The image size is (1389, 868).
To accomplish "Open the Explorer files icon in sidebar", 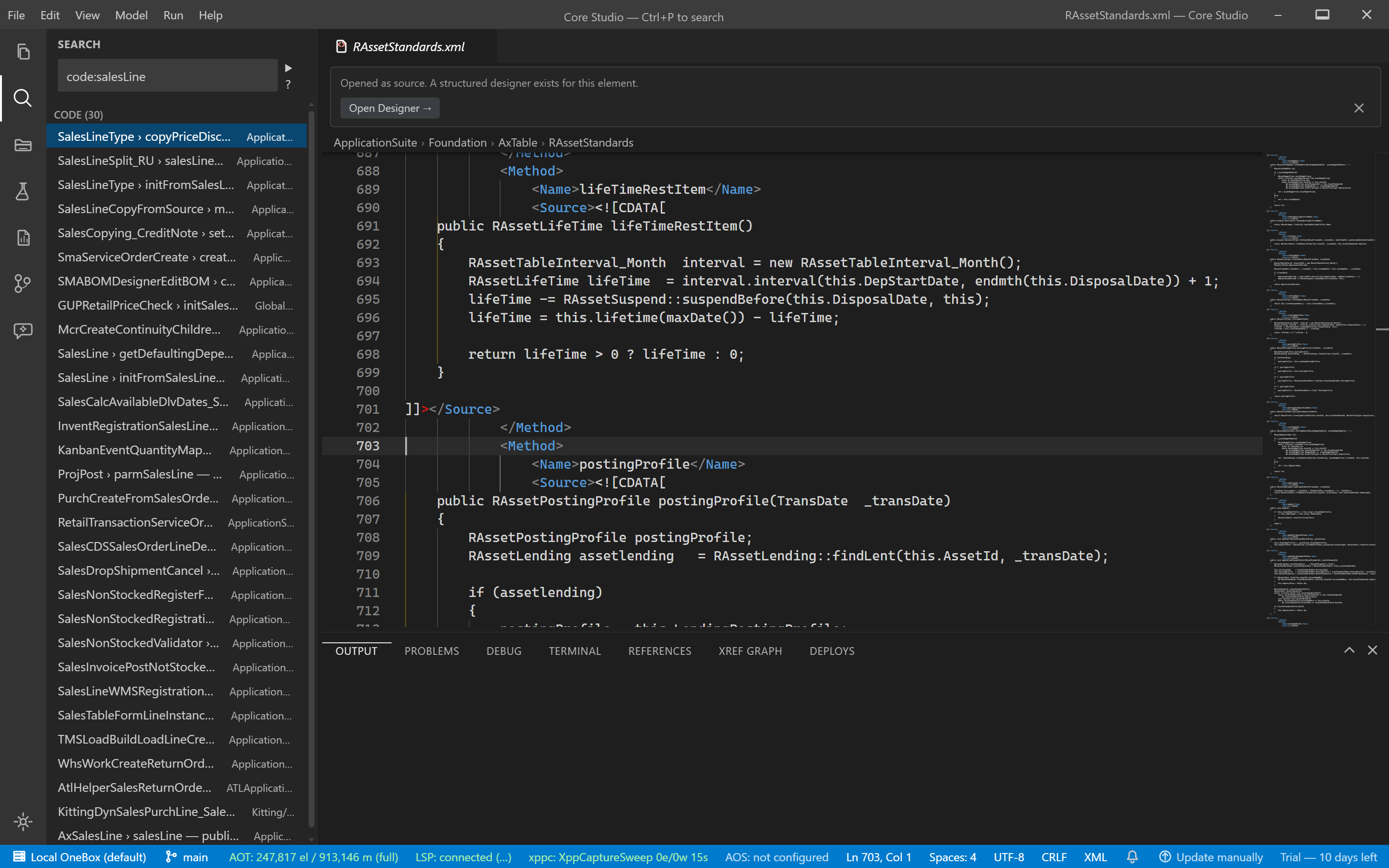I will point(23,52).
